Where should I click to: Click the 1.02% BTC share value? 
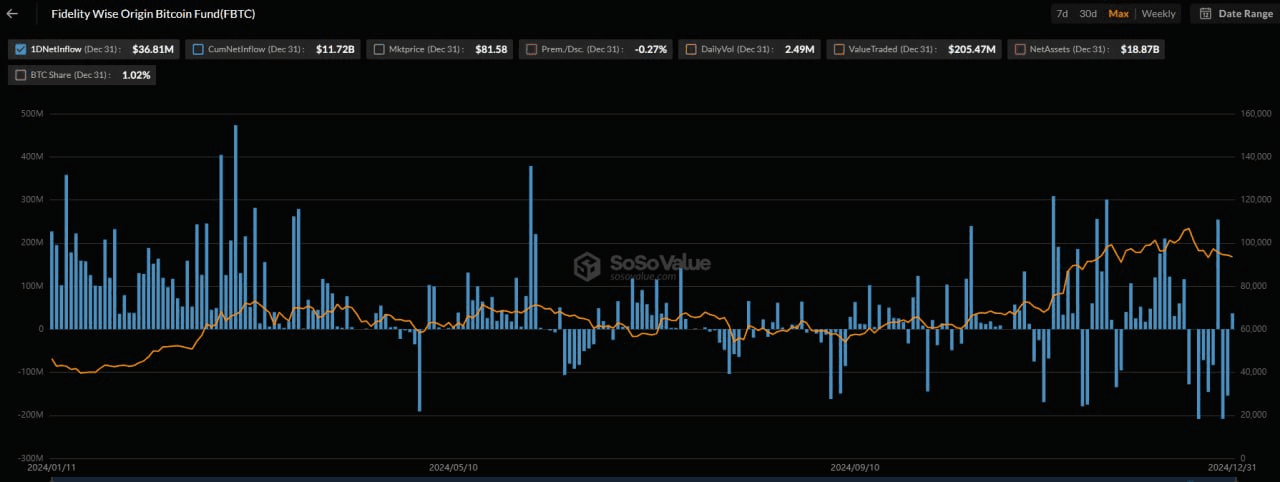[137, 75]
